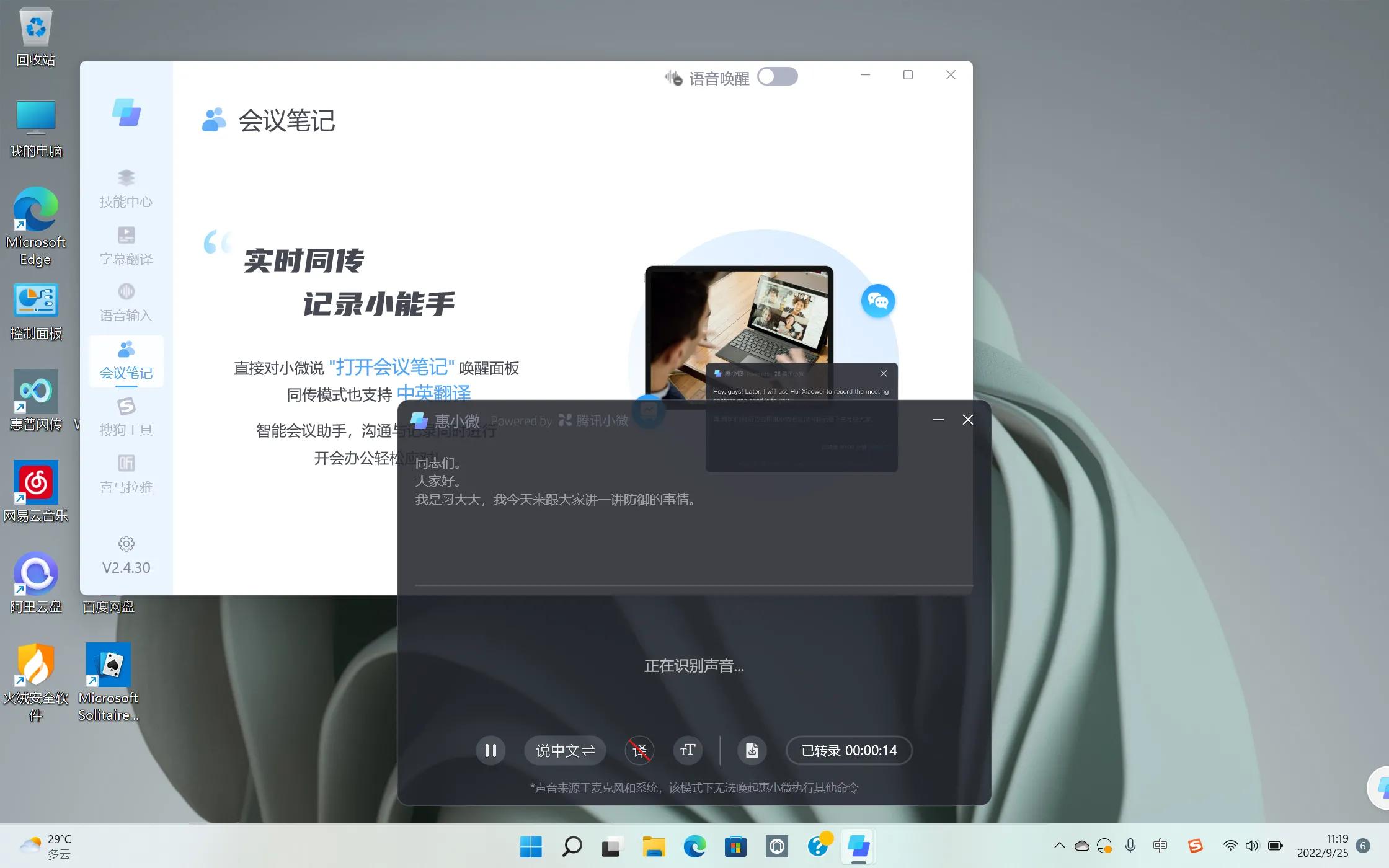
Task: Export the transcript using the download icon
Action: (752, 750)
